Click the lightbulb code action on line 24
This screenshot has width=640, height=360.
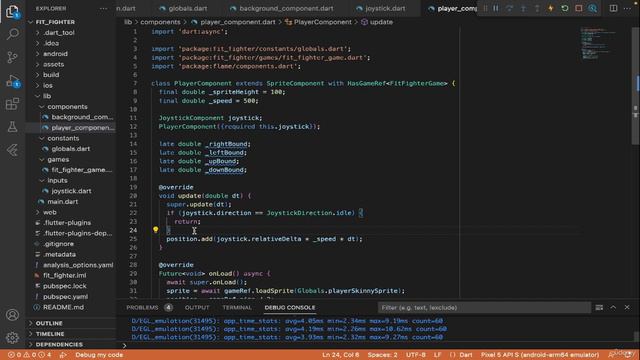156,230
